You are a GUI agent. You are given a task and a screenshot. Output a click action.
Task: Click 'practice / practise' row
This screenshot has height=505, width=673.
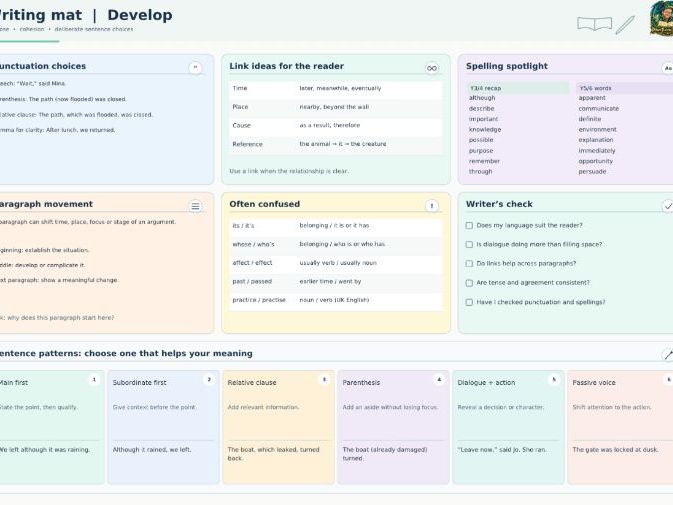pos(336,300)
